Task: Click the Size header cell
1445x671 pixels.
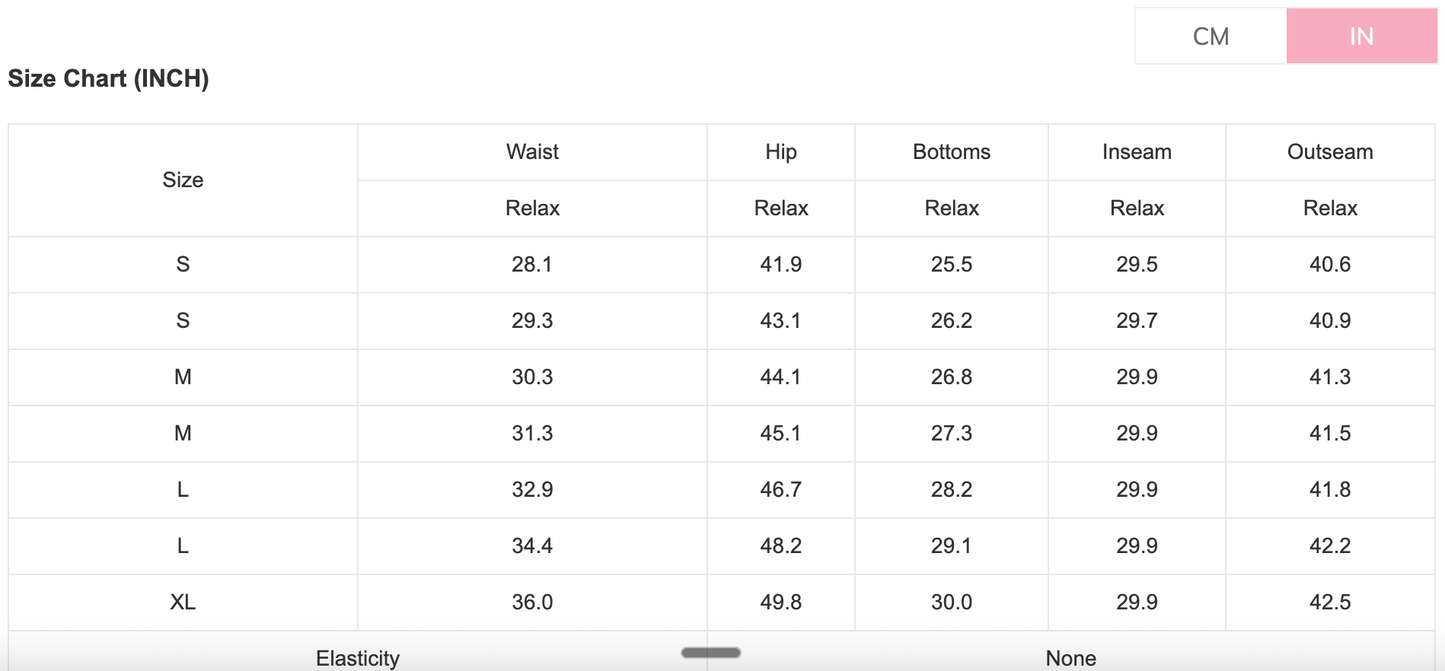Action: (x=183, y=180)
